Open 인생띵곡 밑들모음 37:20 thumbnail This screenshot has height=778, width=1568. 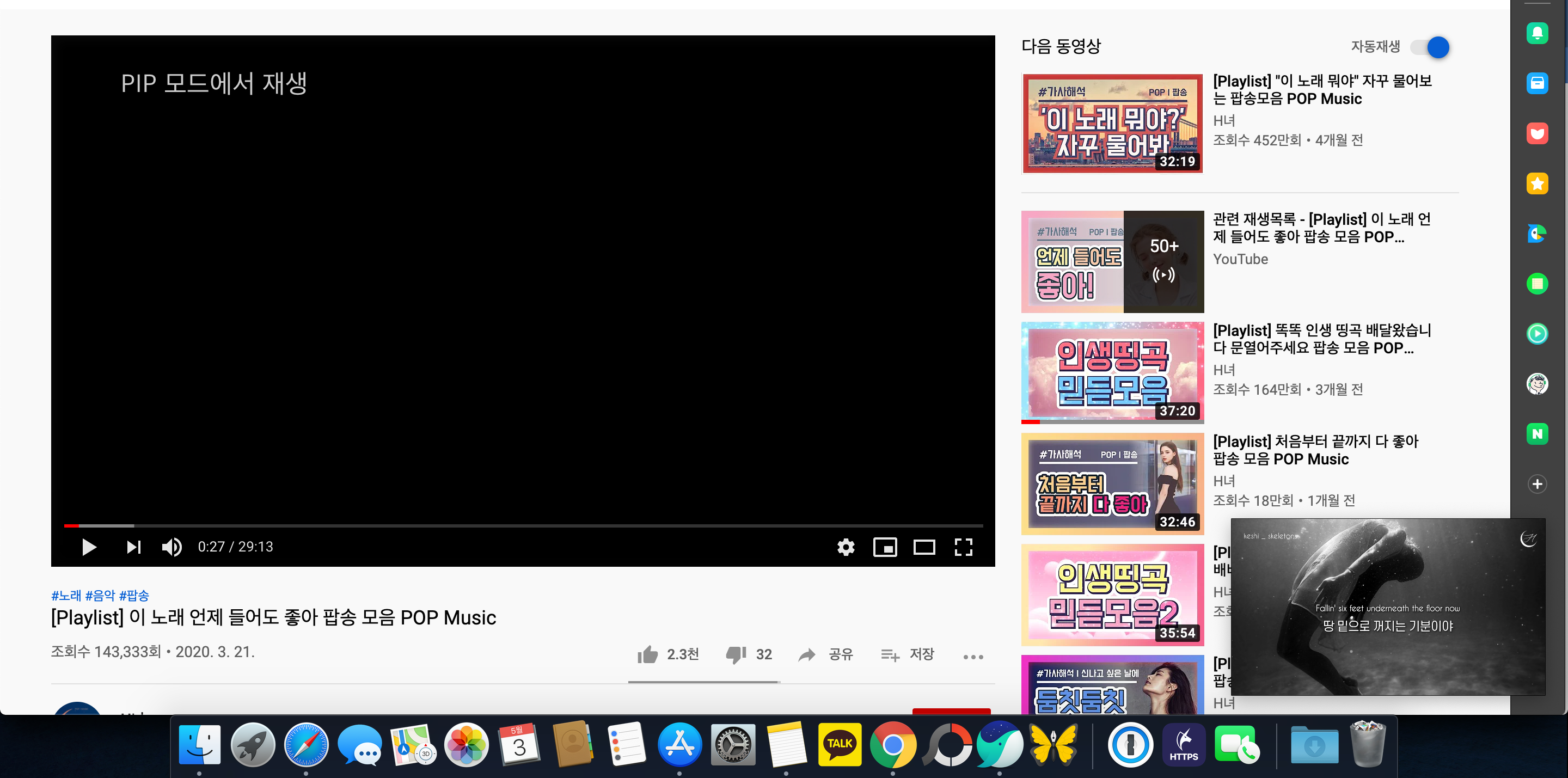pos(1112,372)
